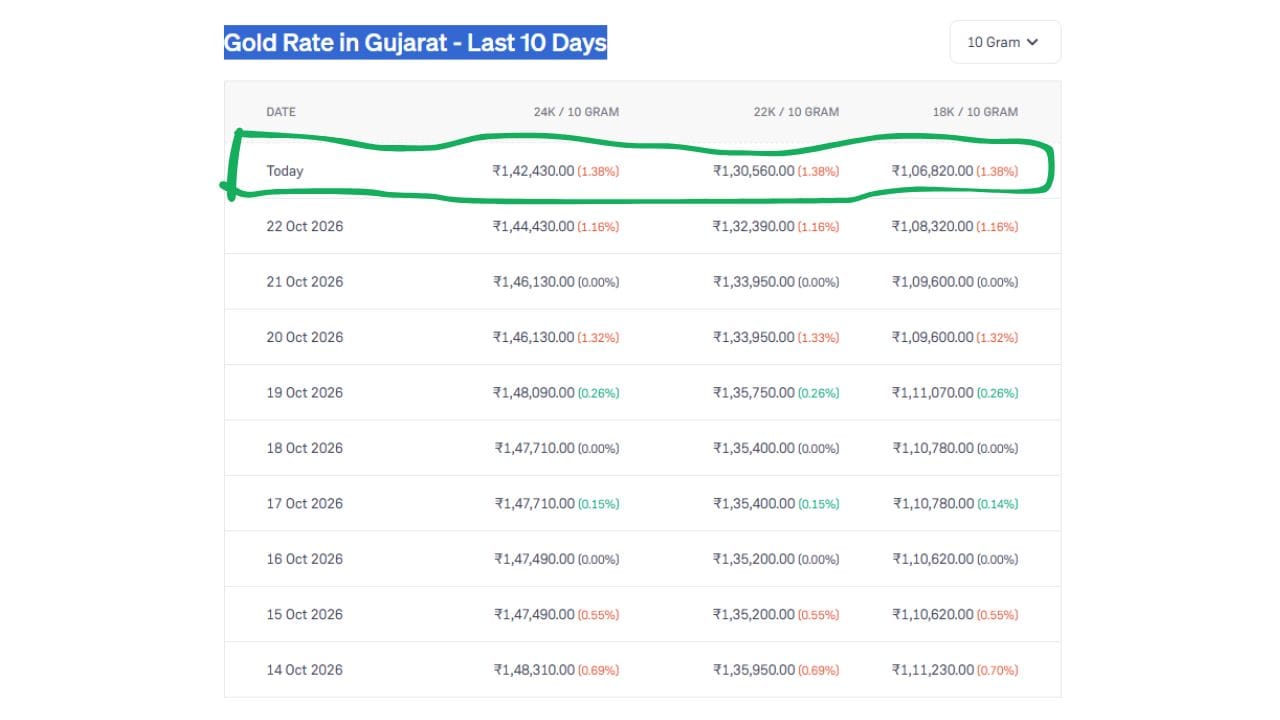The image size is (1280, 720).
Task: Click the ₹1,44,430.00 price for 22 Oct
Action: pos(534,226)
